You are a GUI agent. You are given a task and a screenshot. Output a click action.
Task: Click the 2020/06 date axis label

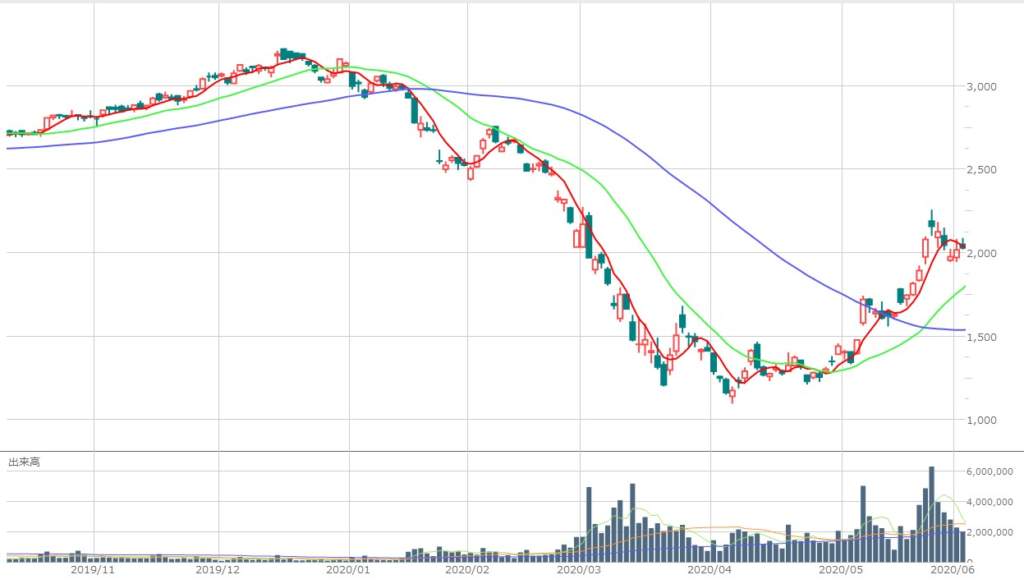point(953,570)
